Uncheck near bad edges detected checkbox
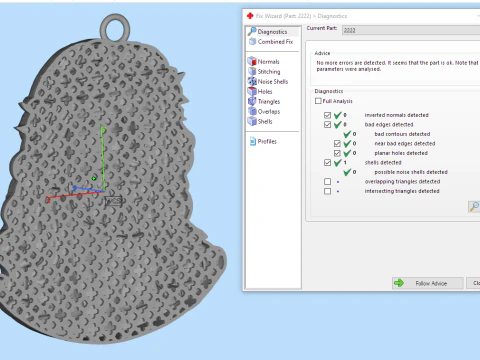This screenshot has height=360, width=480. pos(337,144)
